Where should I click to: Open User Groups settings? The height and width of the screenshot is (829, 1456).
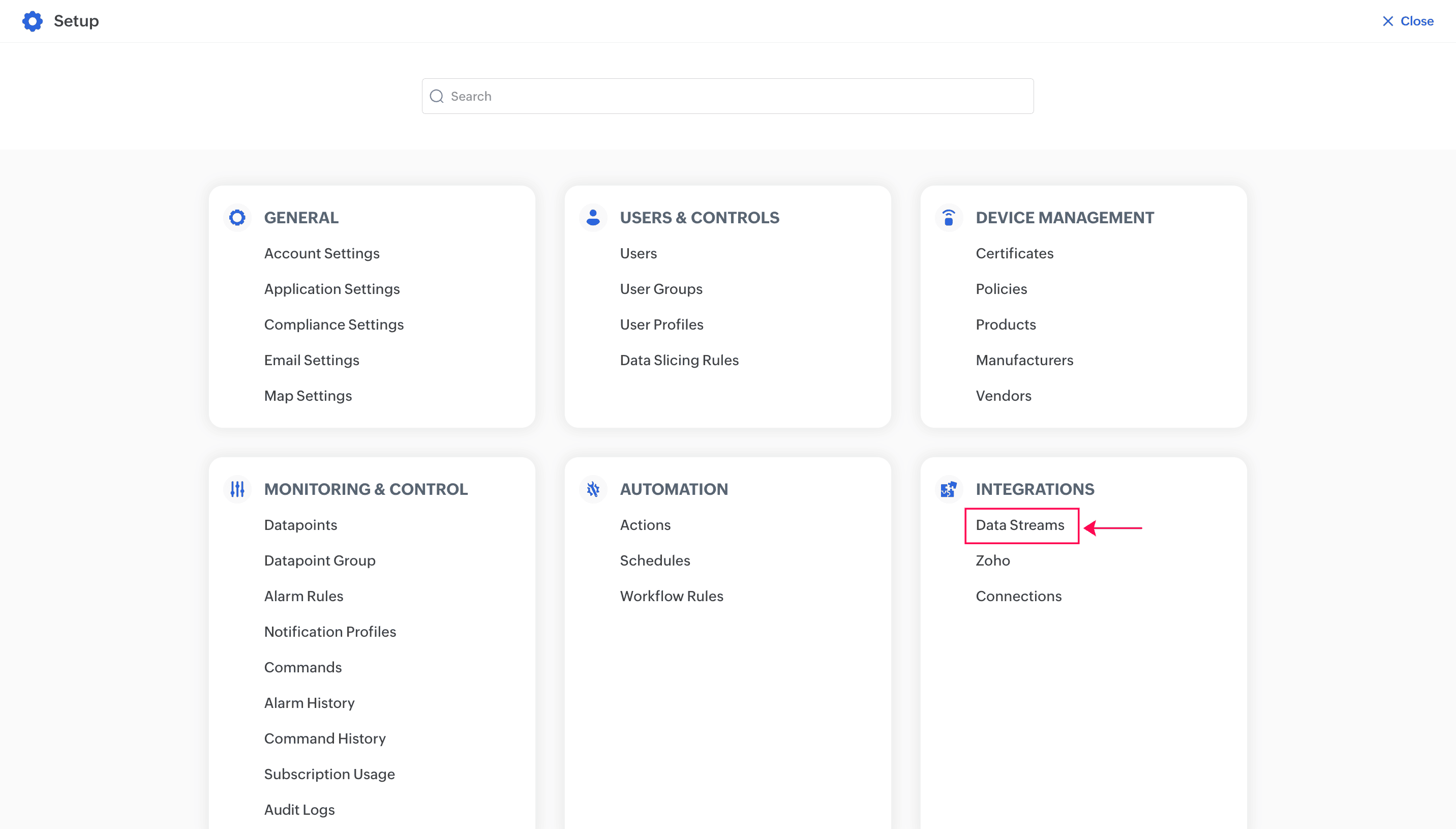[660, 289]
